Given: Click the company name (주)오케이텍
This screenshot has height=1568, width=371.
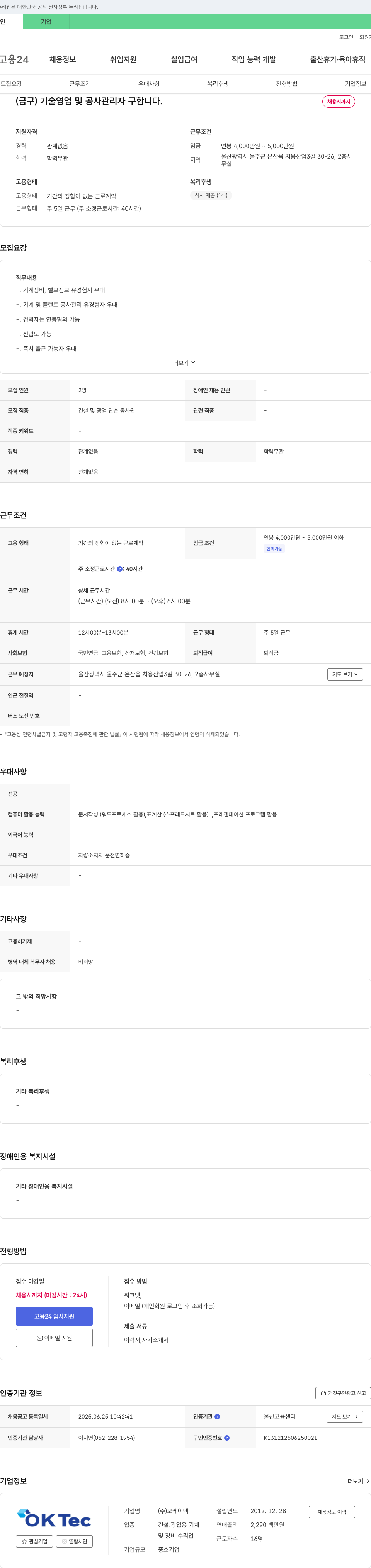Looking at the screenshot, I should coord(173,1511).
